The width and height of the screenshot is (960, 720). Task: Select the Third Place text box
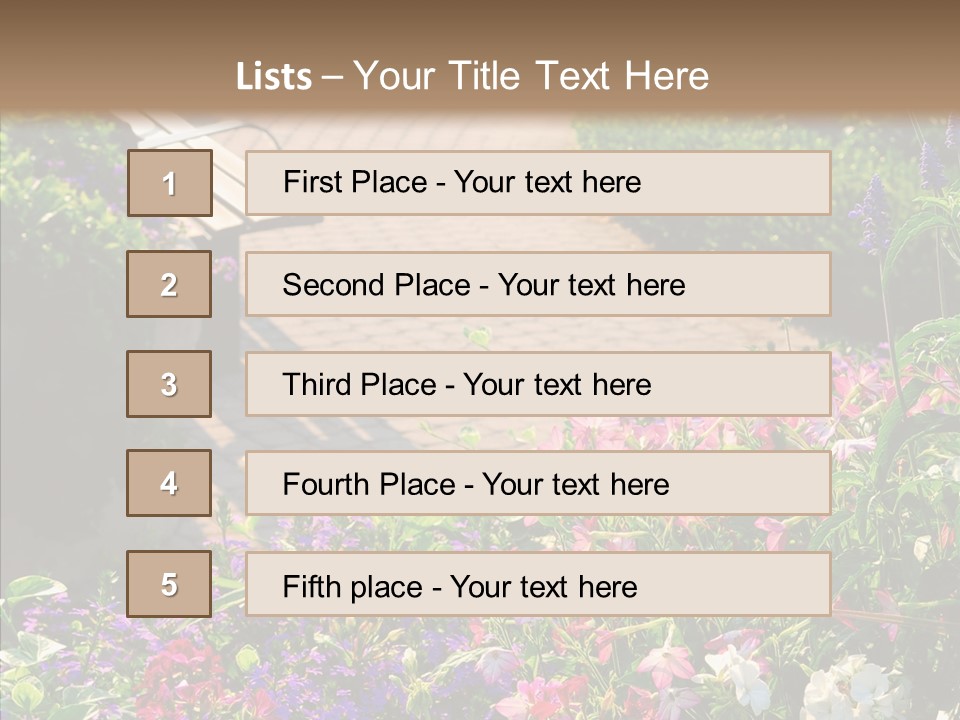538,384
